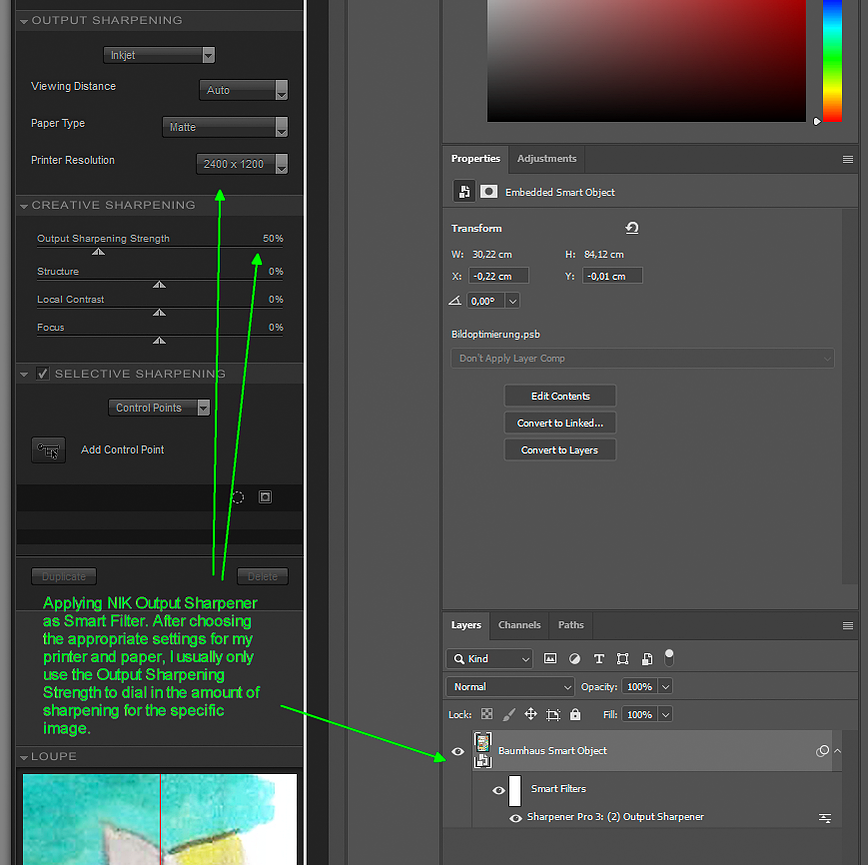The width and height of the screenshot is (868, 865).
Task: Click the smart filter indicator on Baumhaus layer
Action: (x=822, y=751)
